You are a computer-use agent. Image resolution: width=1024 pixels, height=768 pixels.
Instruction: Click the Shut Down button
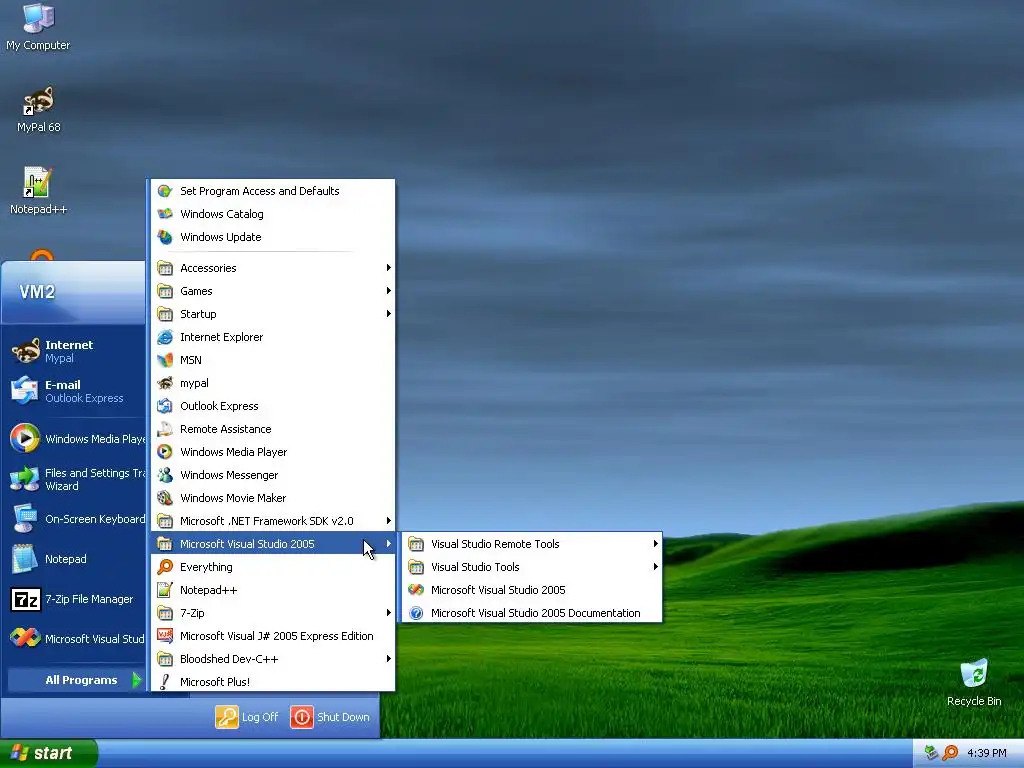coord(330,716)
